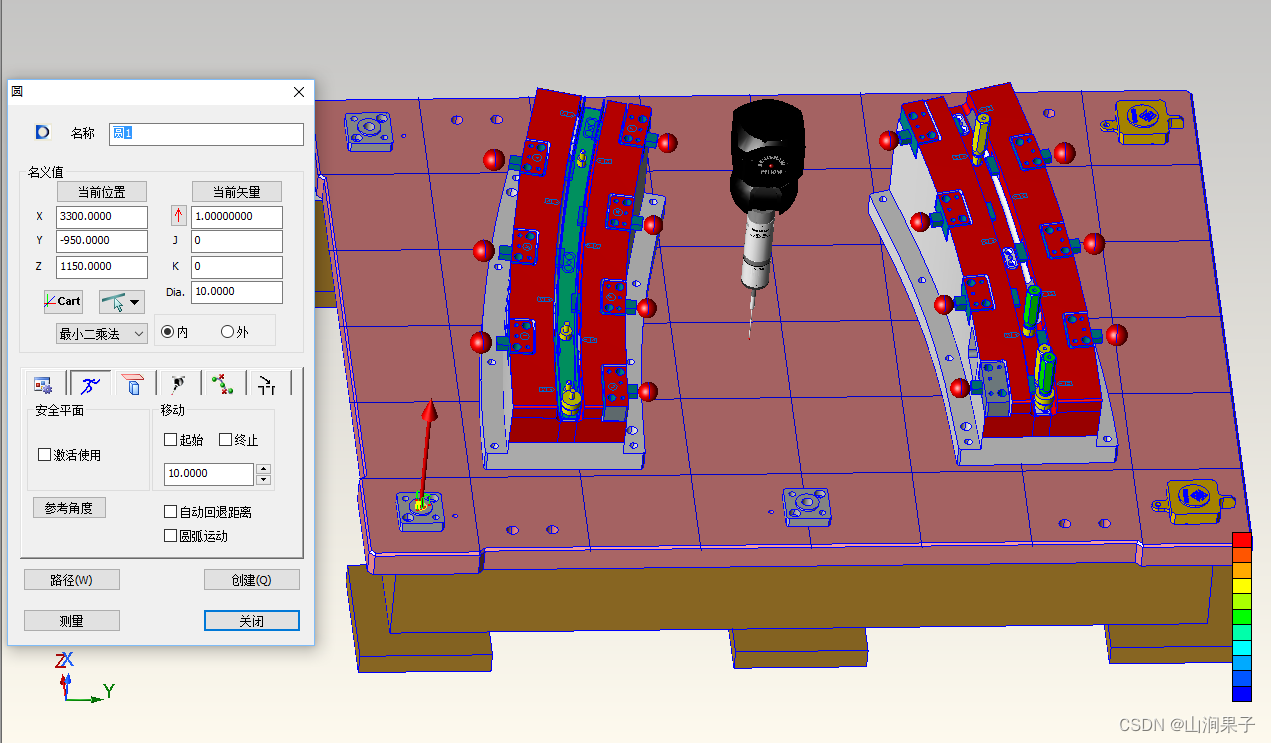Click the yellow swatch in color scale

1242,587
